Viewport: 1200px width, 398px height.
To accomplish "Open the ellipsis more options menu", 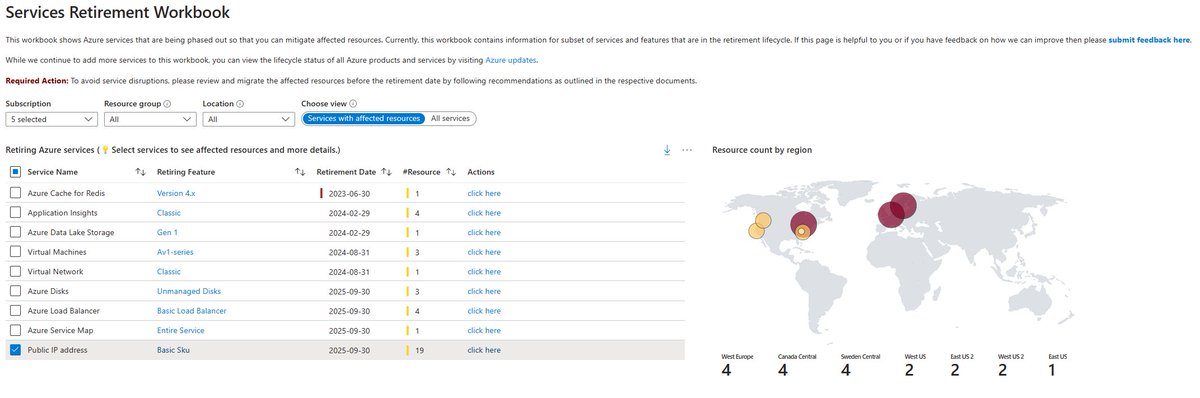I will (x=687, y=150).
